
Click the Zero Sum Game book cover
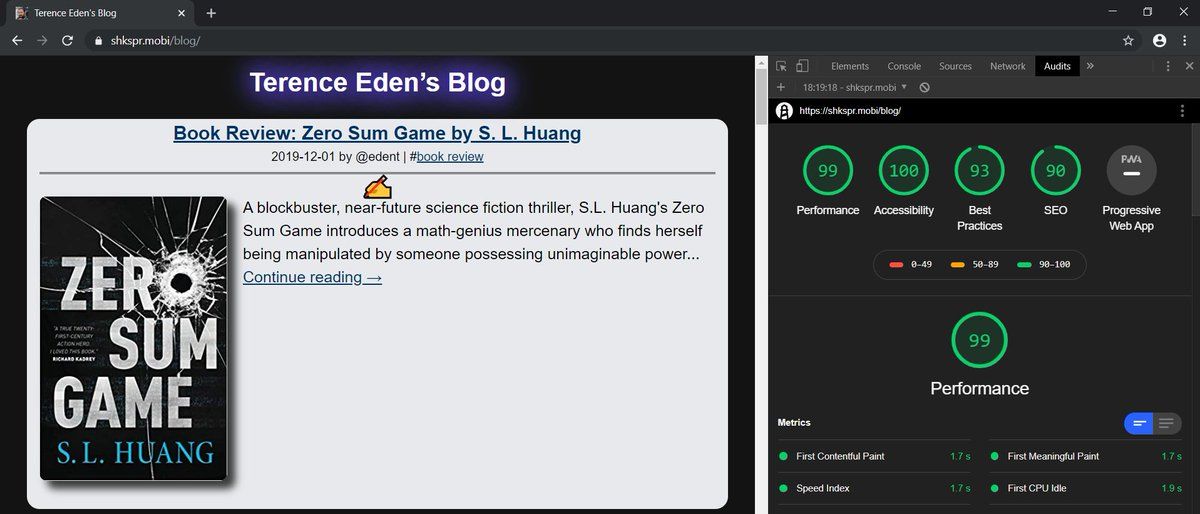tap(133, 338)
